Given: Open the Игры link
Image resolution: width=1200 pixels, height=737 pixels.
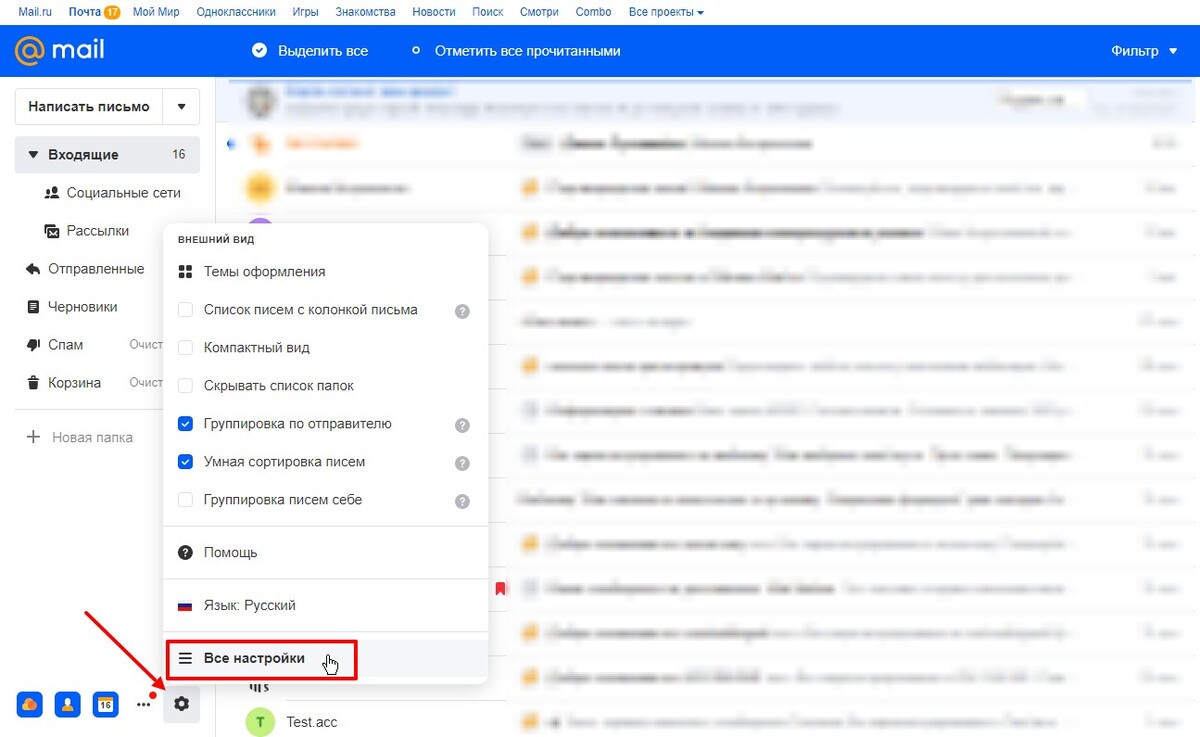Looking at the screenshot, I should (x=305, y=12).
